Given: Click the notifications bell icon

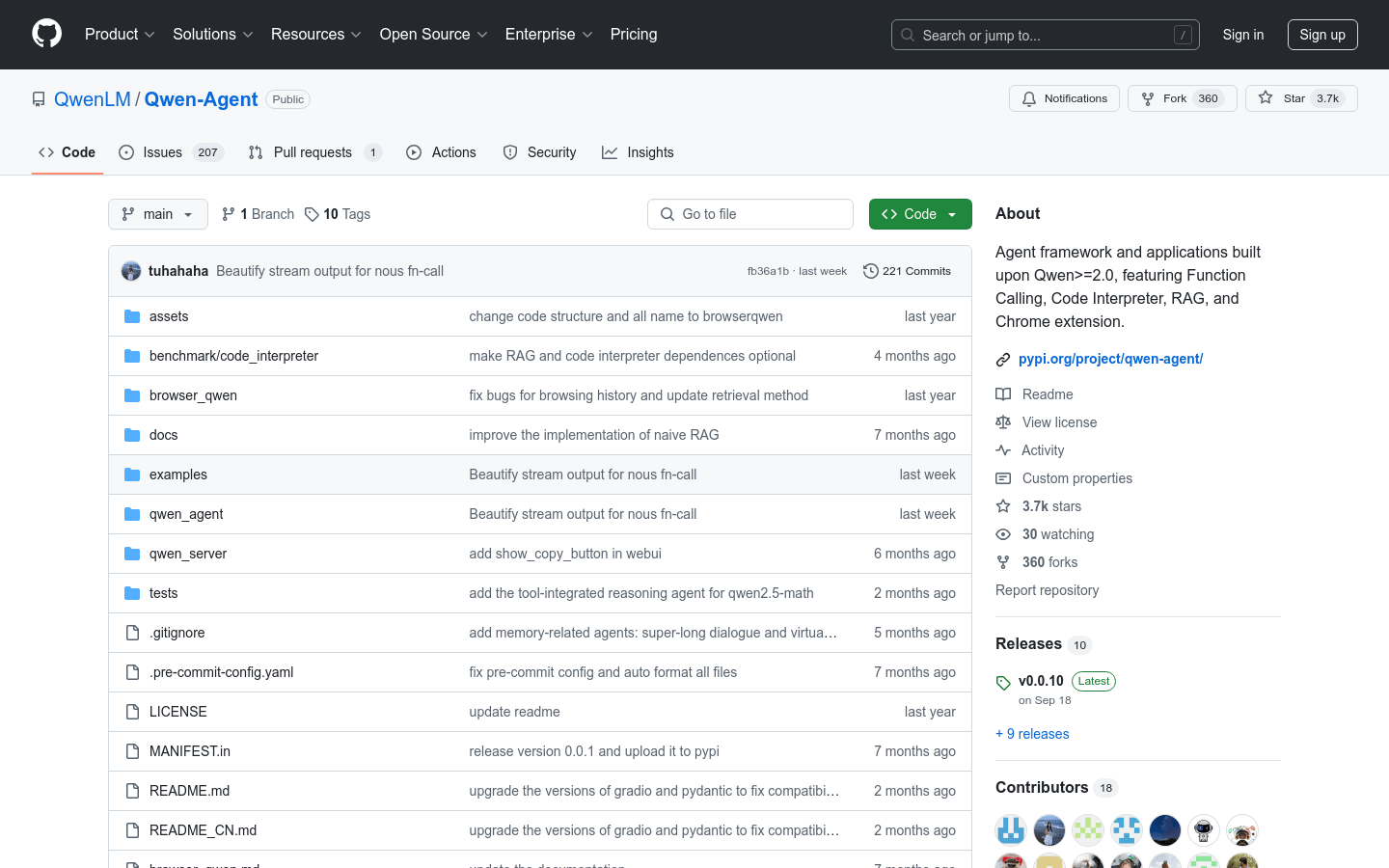Looking at the screenshot, I should (1029, 98).
